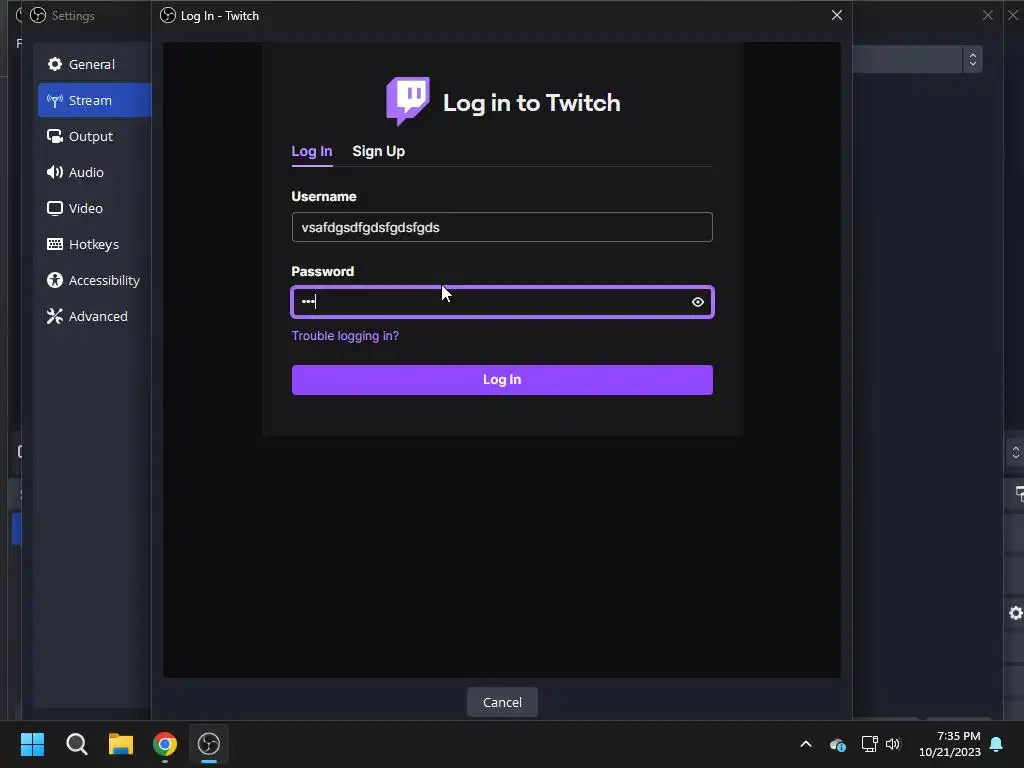Click the Audio speaker icon in sidebar
The image size is (1024, 768).
pos(55,172)
